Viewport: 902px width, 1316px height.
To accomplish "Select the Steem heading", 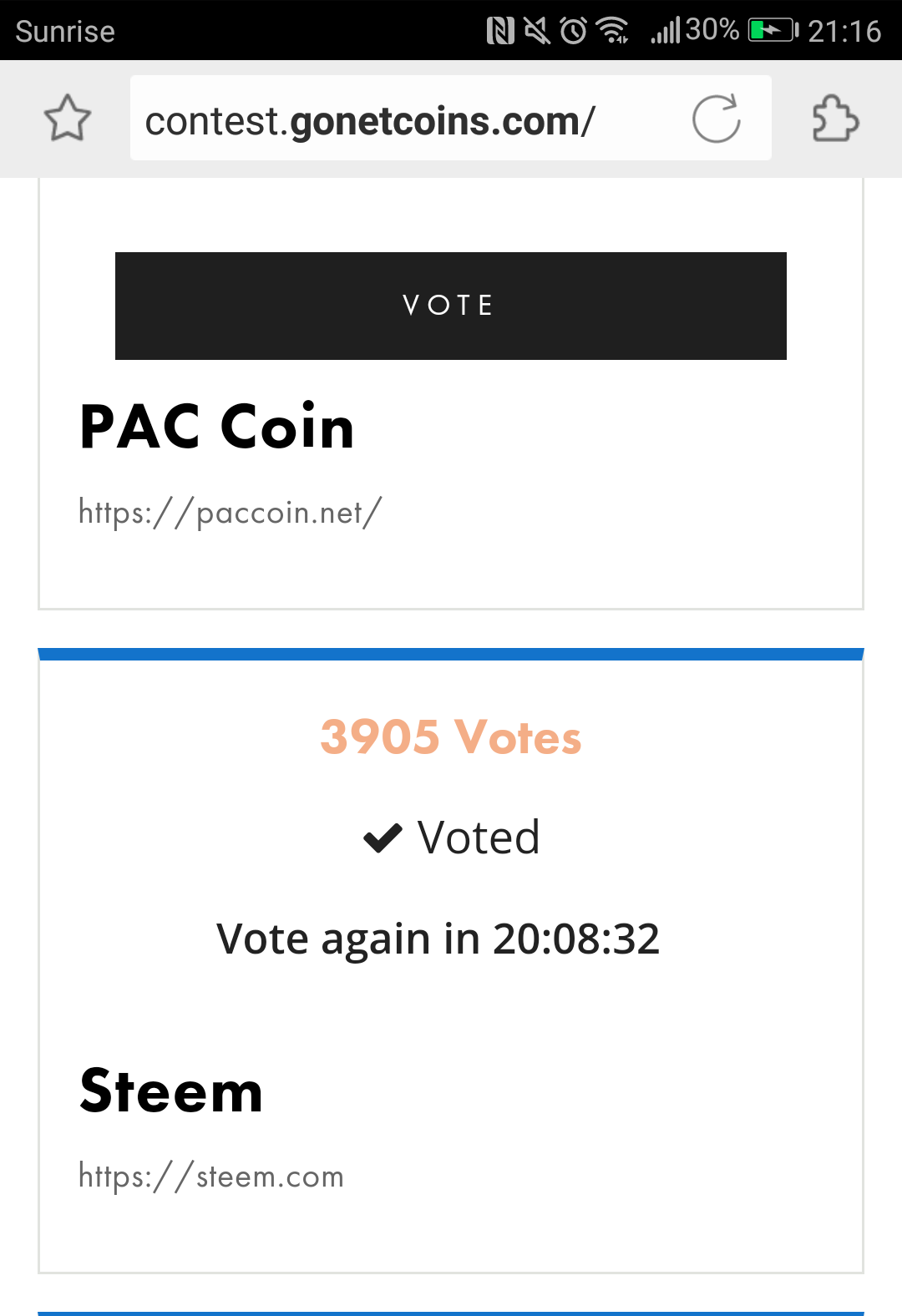I will pyautogui.click(x=171, y=1091).
